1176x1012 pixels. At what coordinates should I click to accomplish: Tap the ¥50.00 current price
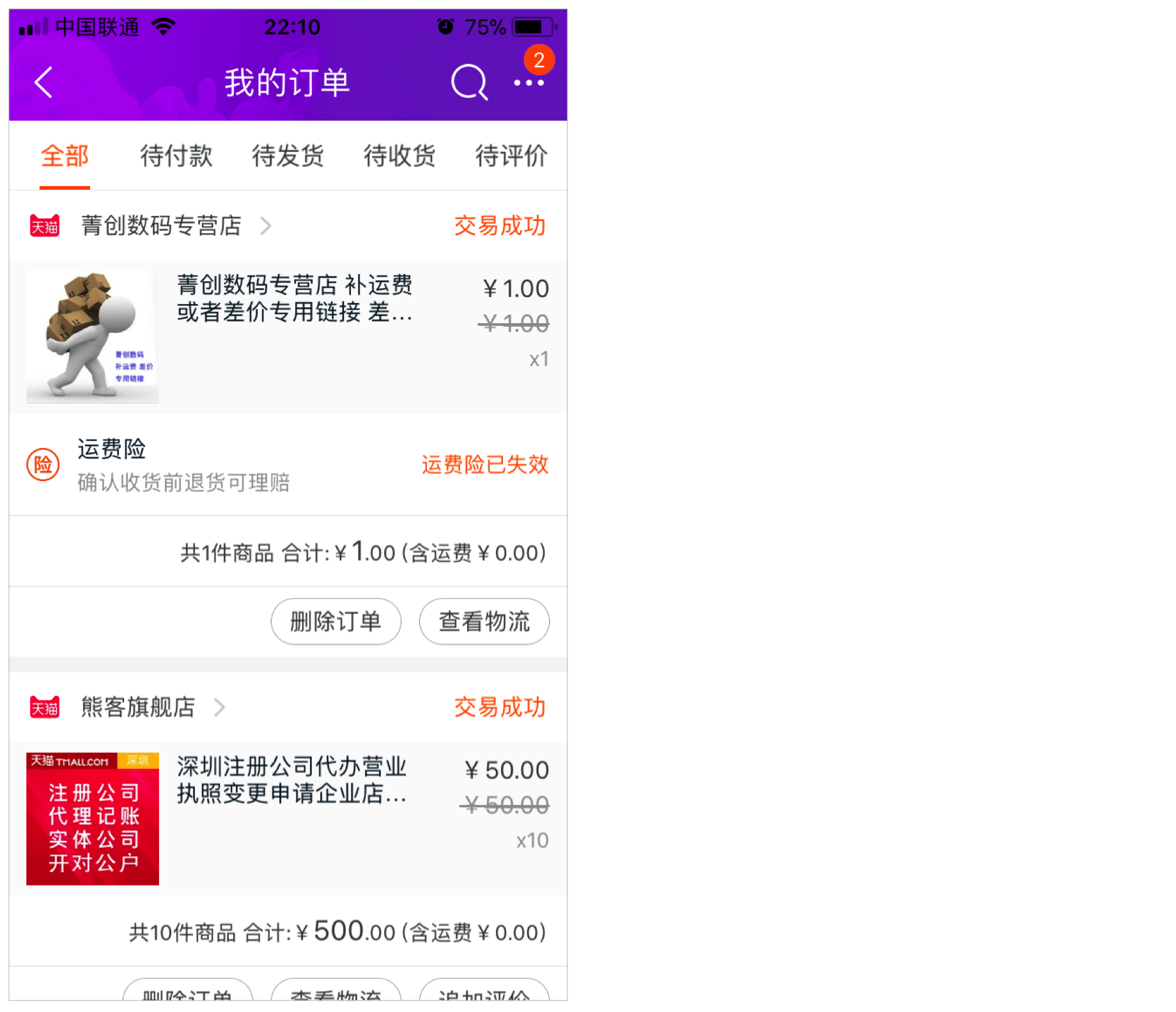pyautogui.click(x=507, y=770)
